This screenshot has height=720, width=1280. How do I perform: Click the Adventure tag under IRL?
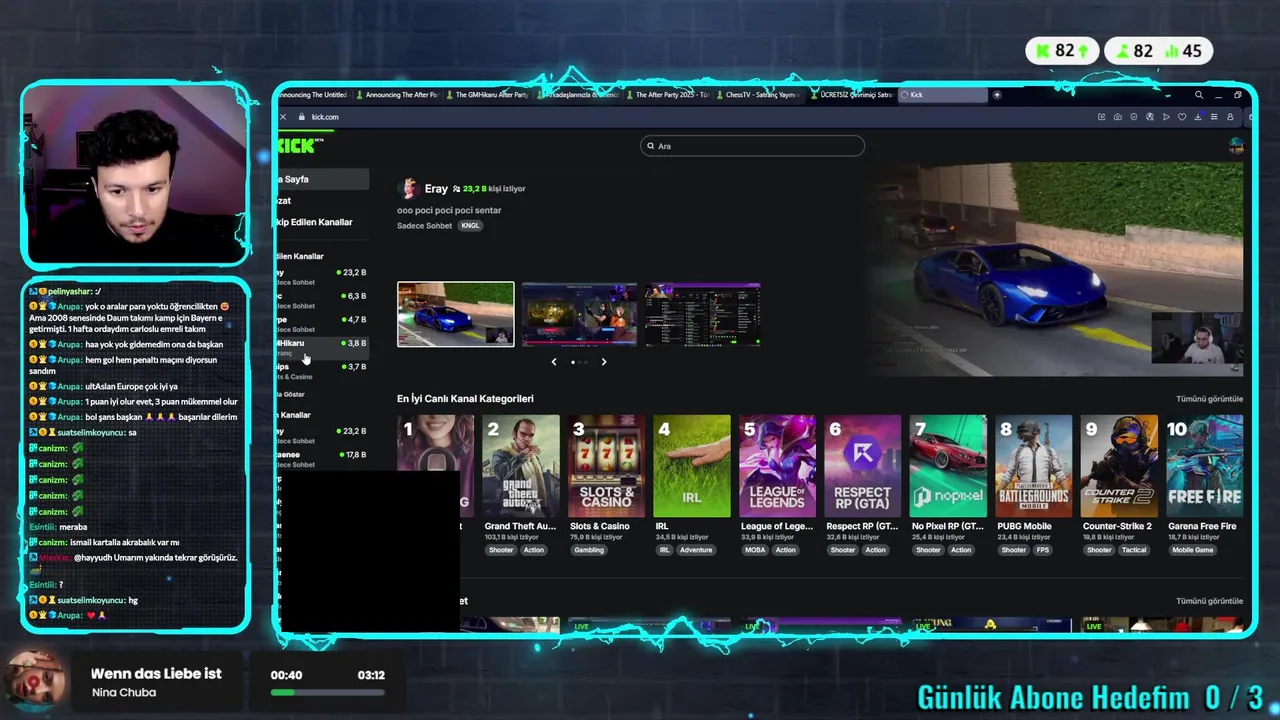coord(696,550)
